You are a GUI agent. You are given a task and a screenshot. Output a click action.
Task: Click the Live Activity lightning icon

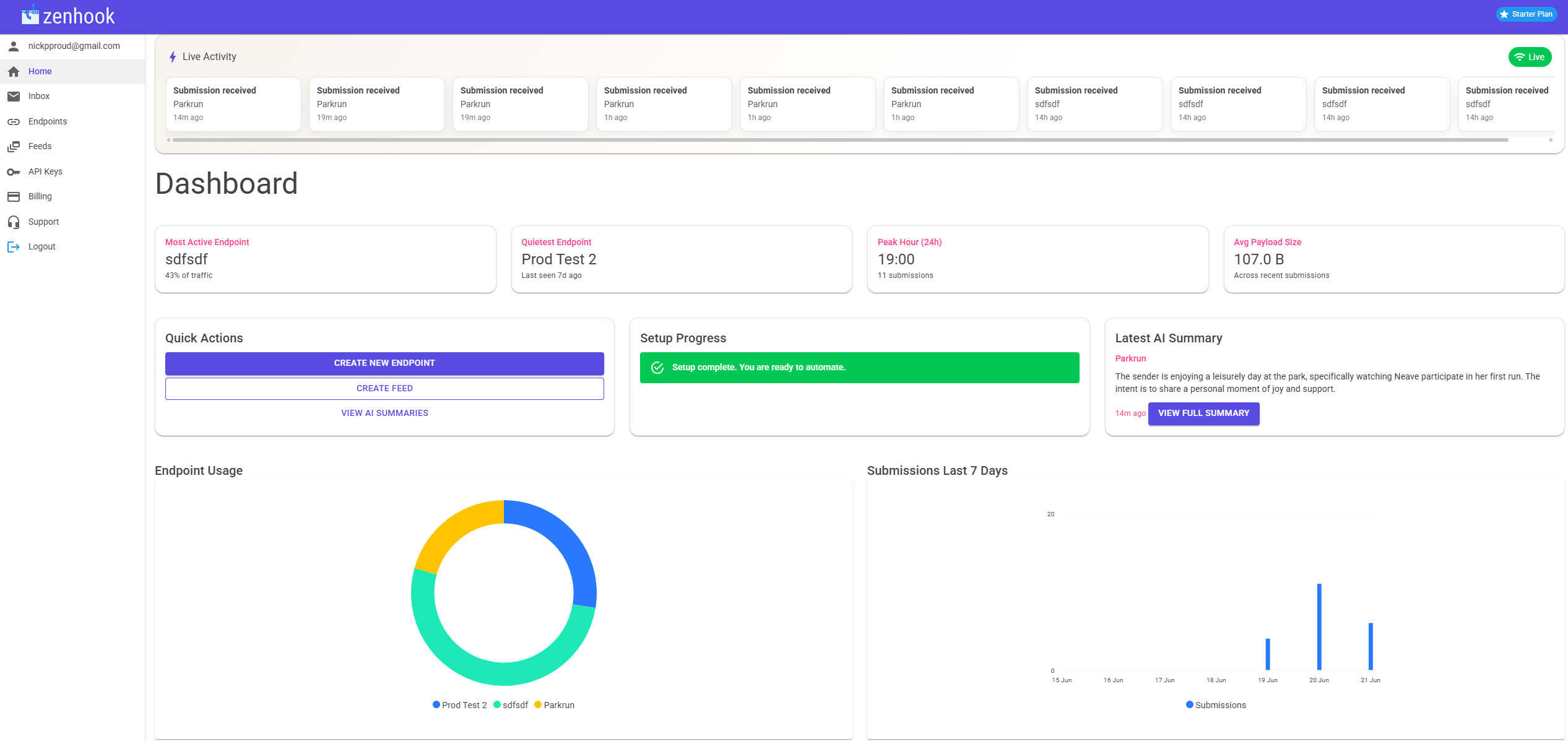[x=173, y=57]
